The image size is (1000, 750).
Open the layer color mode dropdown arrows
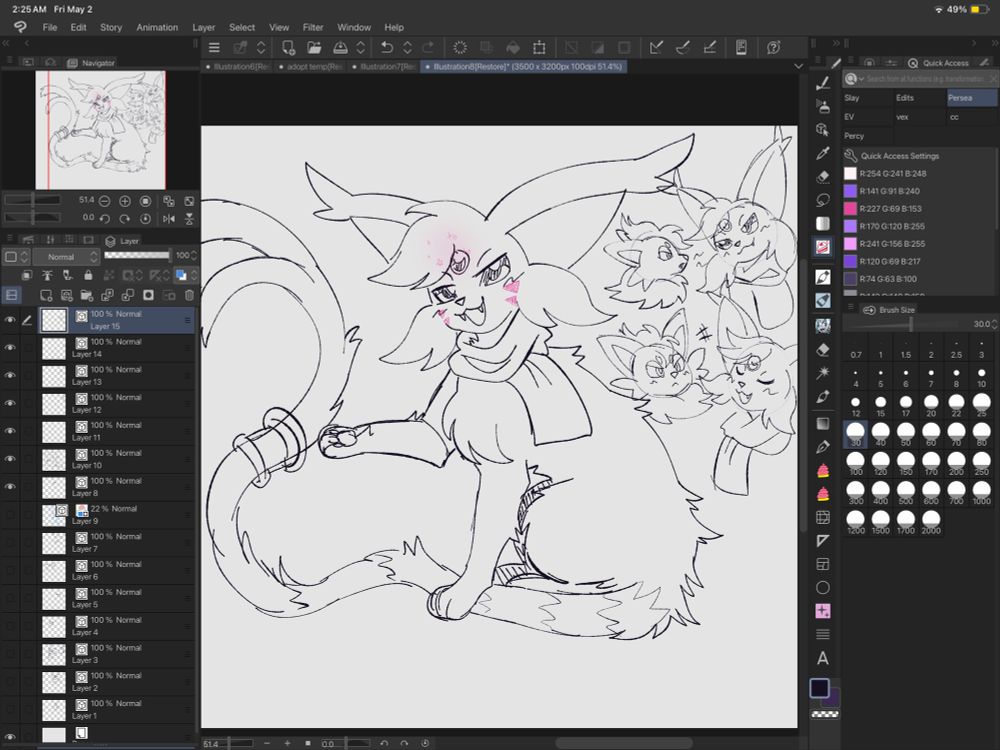coord(25,256)
